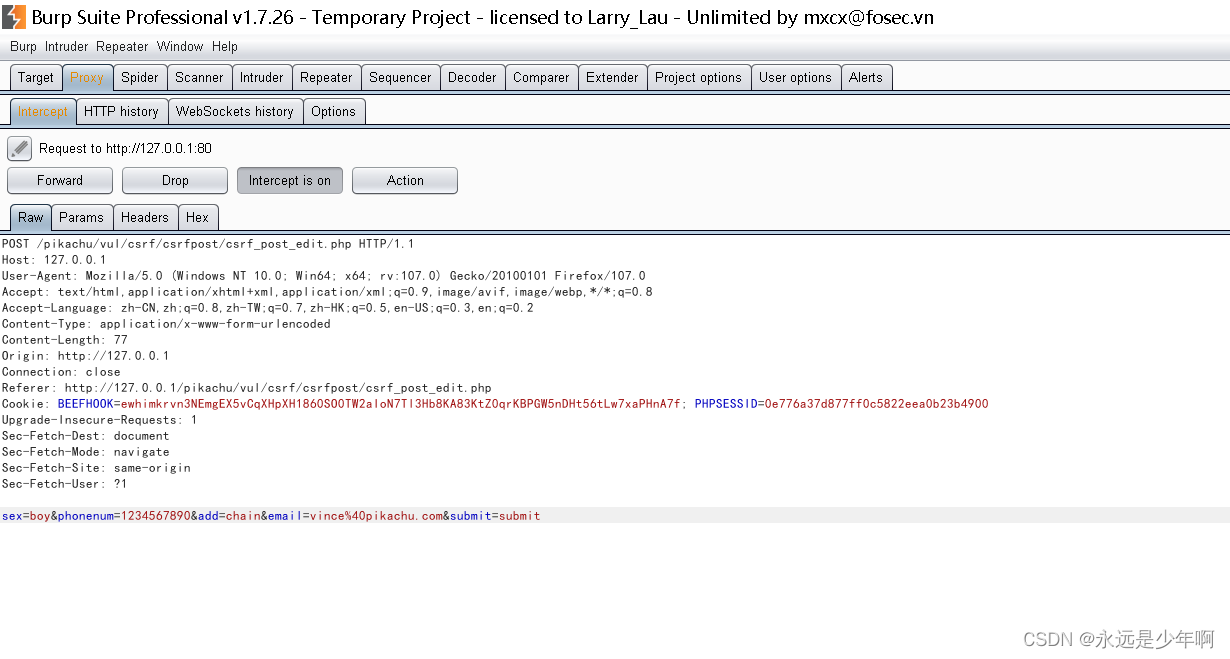The height and width of the screenshot is (659, 1230).
Task: Click the Content-Type header line
Action: tap(166, 324)
